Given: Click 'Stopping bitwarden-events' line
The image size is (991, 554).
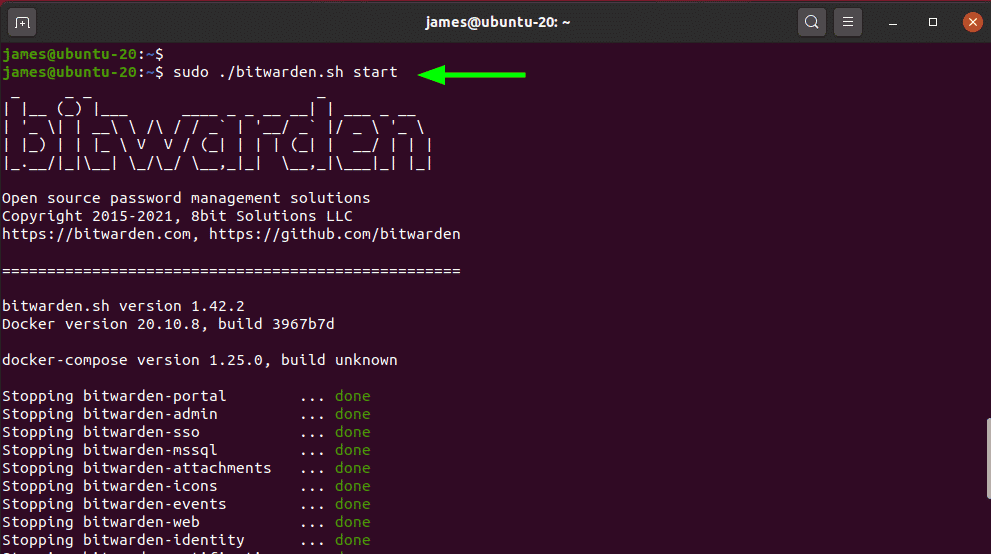Looking at the screenshot, I should point(186,504).
